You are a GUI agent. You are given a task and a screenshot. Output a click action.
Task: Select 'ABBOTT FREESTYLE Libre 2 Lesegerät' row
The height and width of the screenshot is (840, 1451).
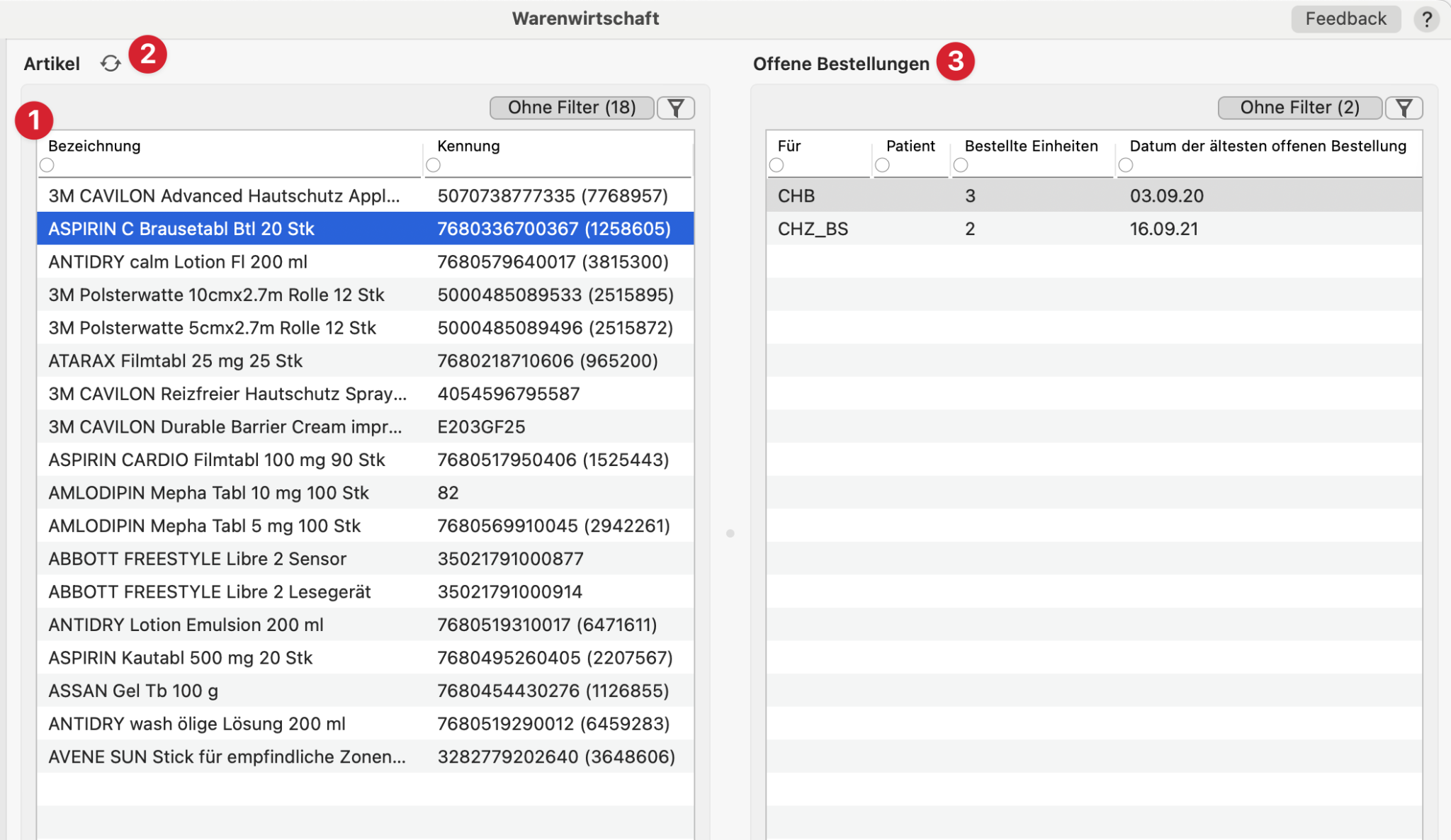coord(366,591)
